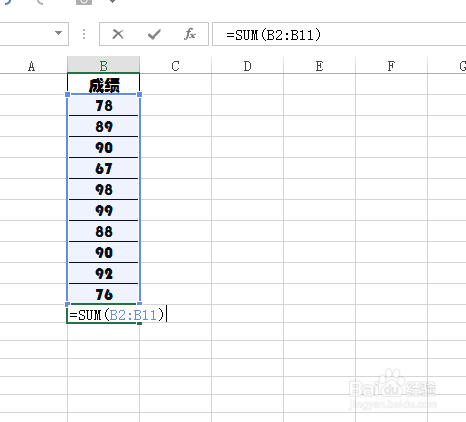Click the formula bar resize dots handle
The image size is (466, 422).
pyautogui.click(x=84, y=34)
